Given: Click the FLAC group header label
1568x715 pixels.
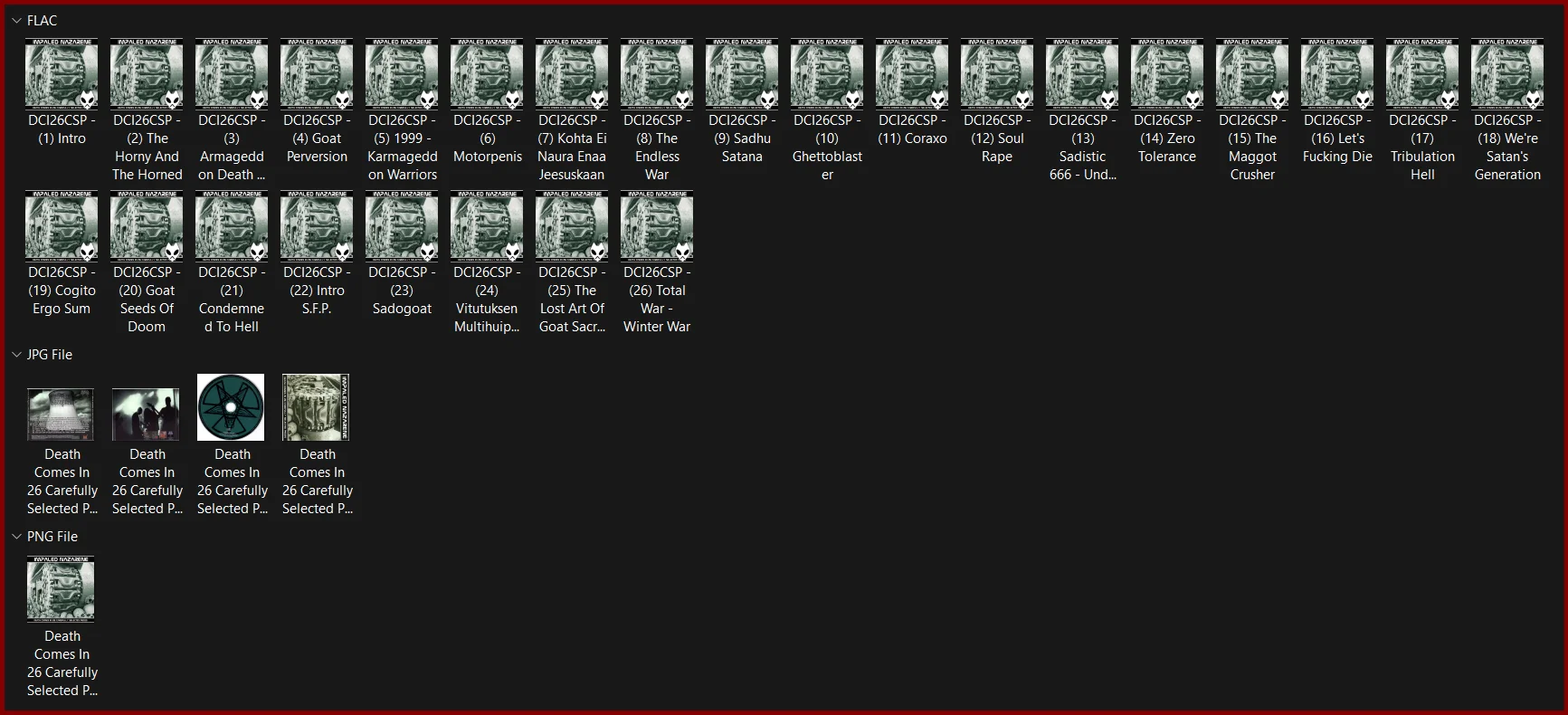Looking at the screenshot, I should (42, 20).
